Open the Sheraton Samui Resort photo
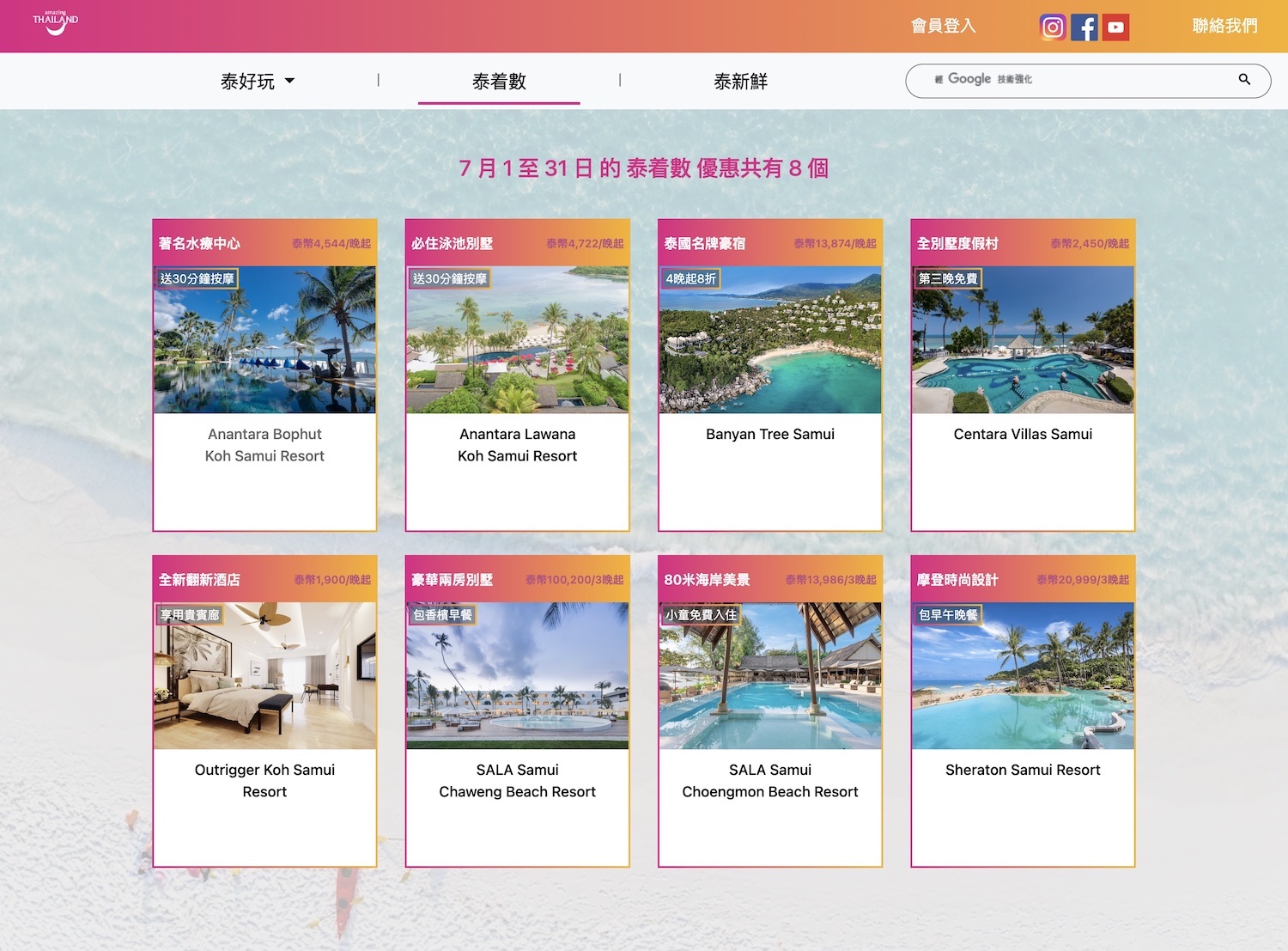Viewport: 1288px width, 951px height. (1023, 675)
